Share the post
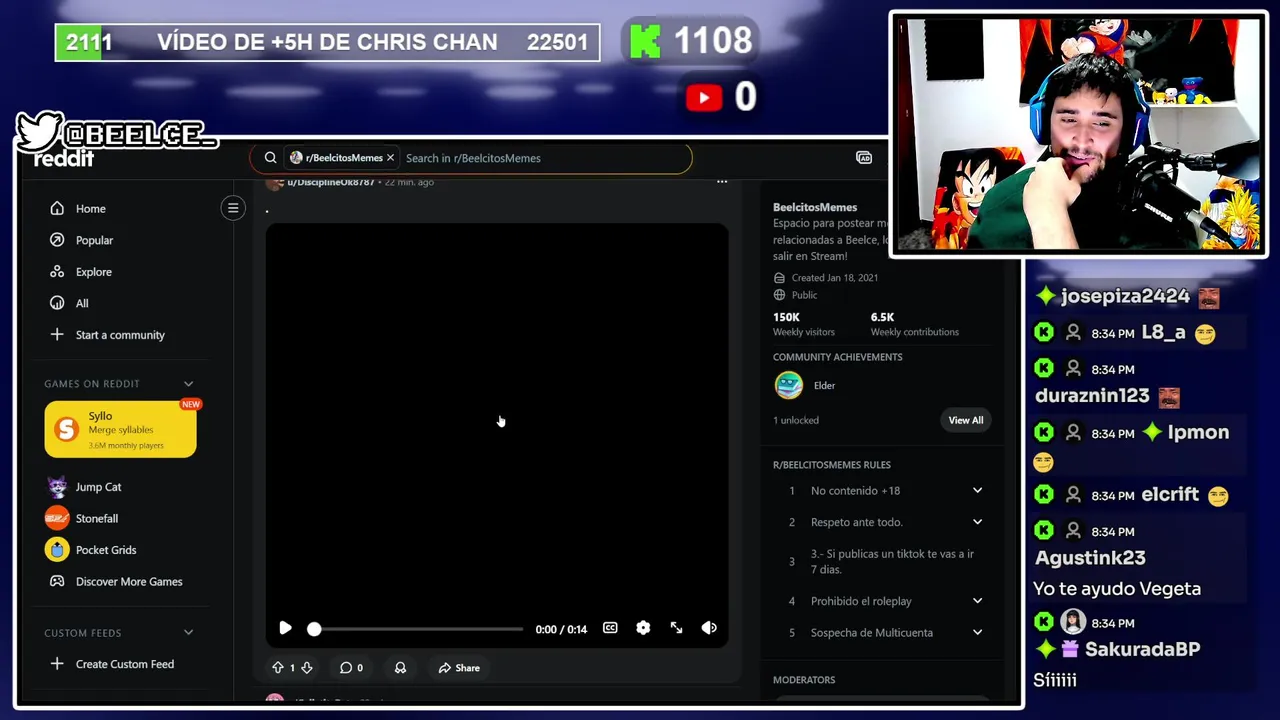Viewport: 1280px width, 720px height. pyautogui.click(x=459, y=668)
